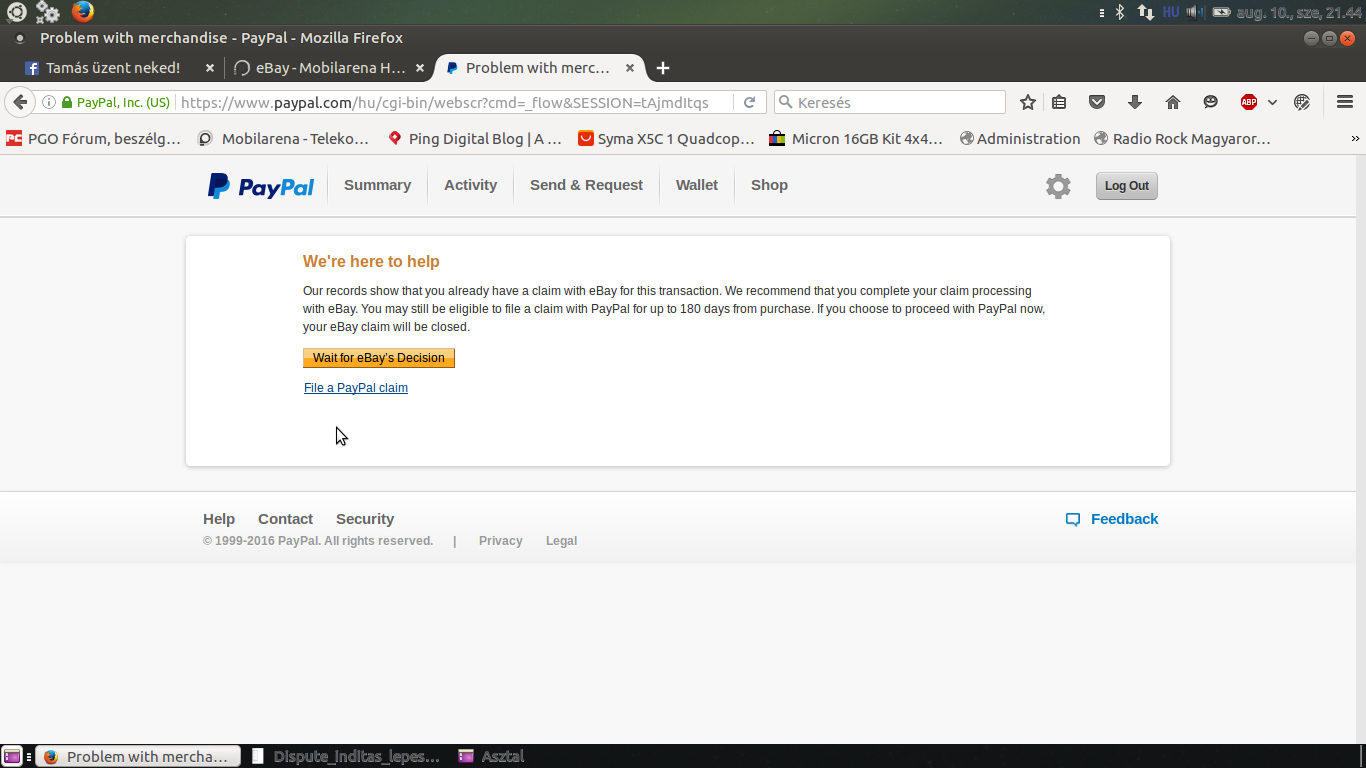Open the smiley chat toolbar icon
Image resolution: width=1366 pixels, height=768 pixels.
point(1211,102)
